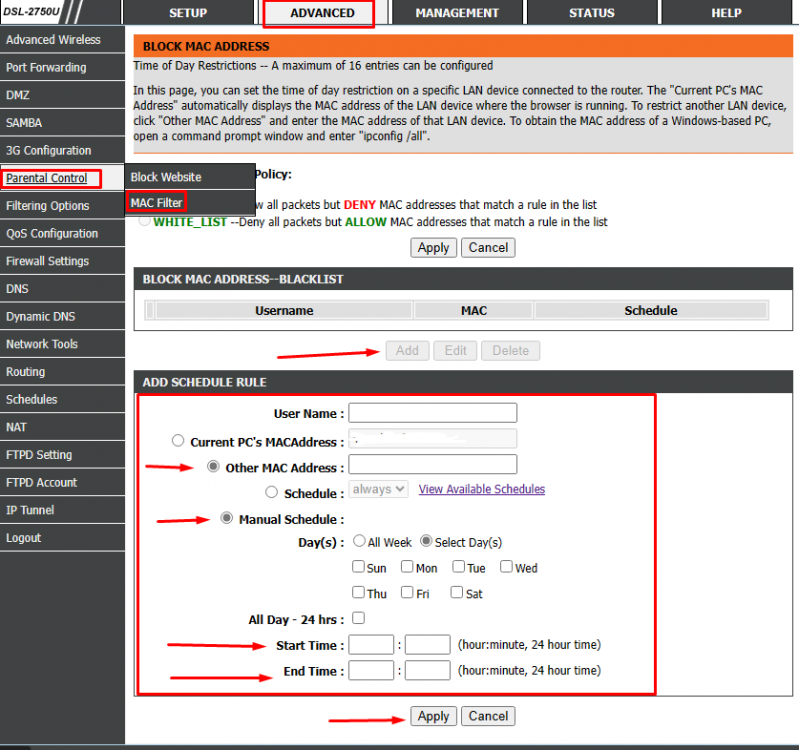
Task: Check the Mon day checkbox
Action: pyautogui.click(x=407, y=567)
